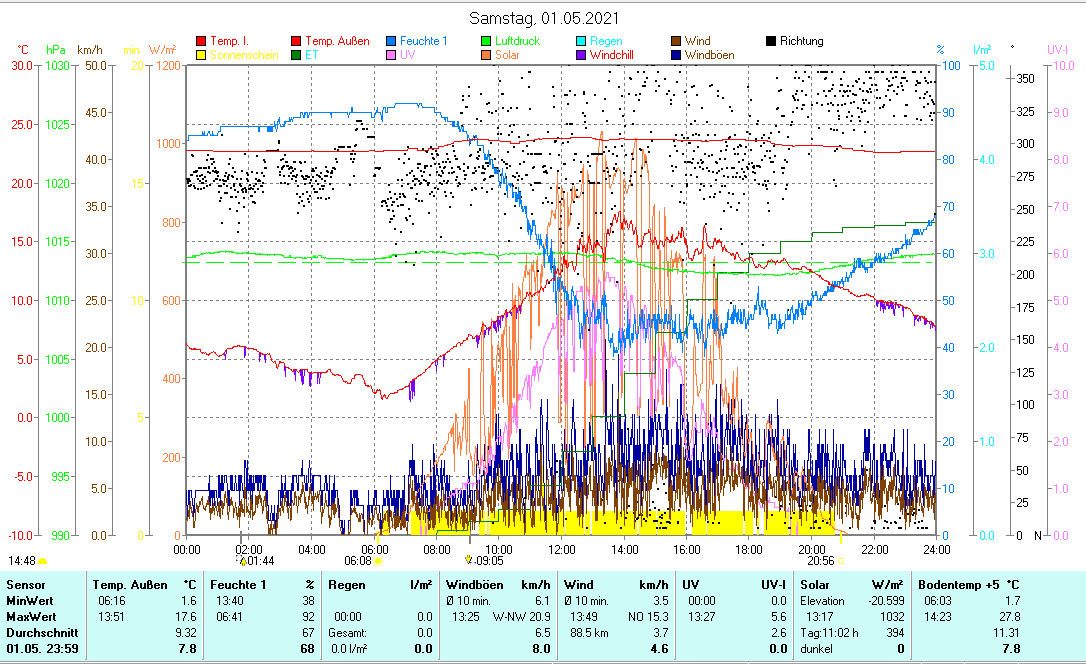The image size is (1086, 664).
Task: Click the Durchschnitt row label
Action: [x=42, y=633]
